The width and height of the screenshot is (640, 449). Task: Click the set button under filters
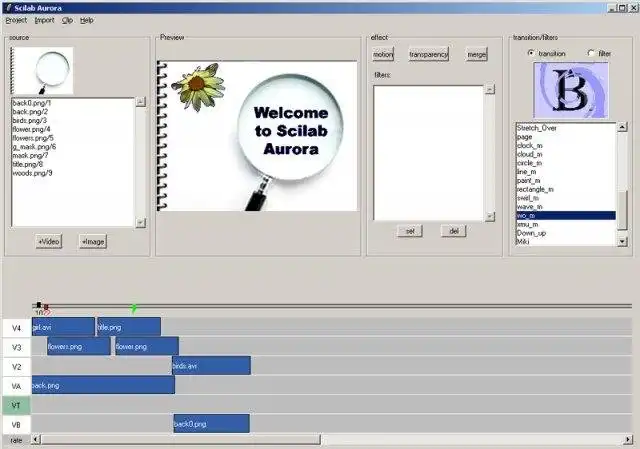410,231
